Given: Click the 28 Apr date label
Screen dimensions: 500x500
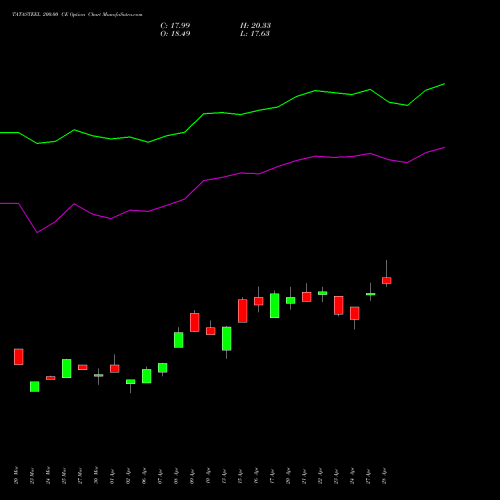Looking at the screenshot, I should [x=384, y=477].
